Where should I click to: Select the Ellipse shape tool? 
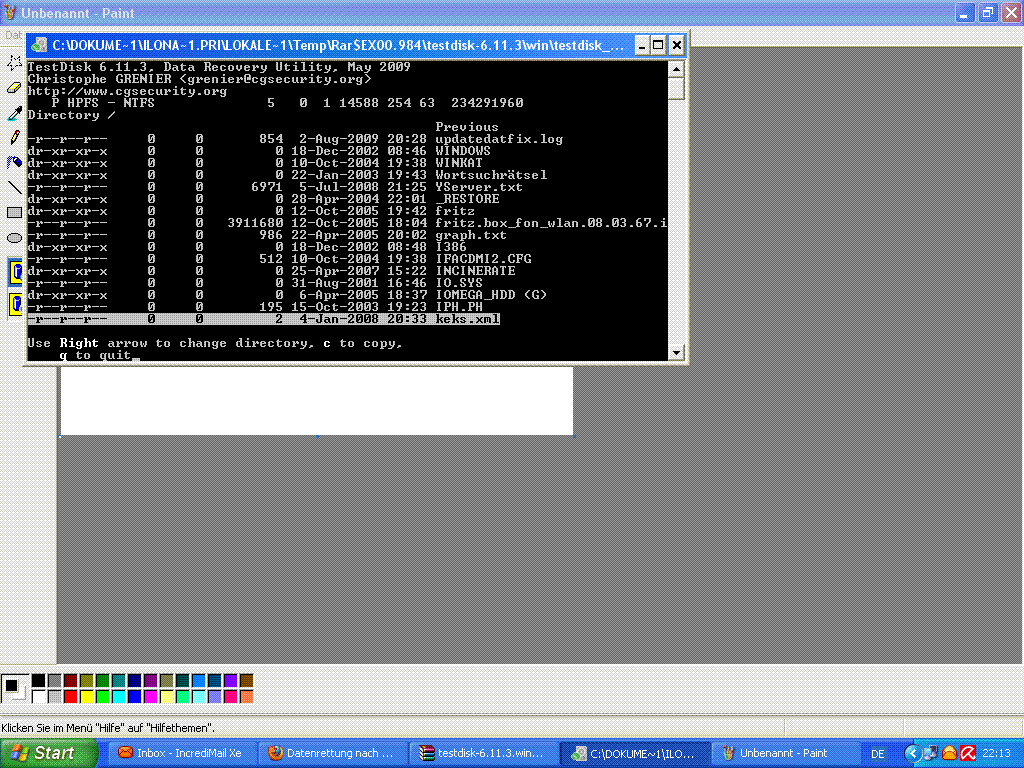tap(14, 238)
